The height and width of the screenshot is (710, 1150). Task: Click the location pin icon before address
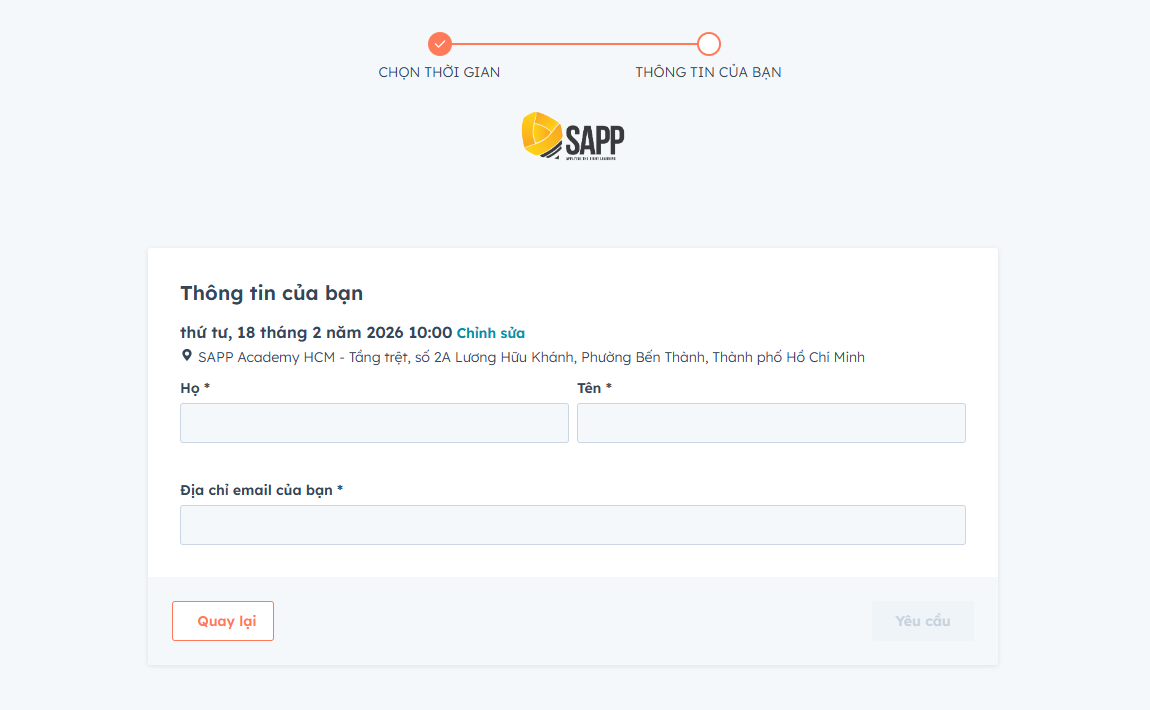(x=186, y=356)
